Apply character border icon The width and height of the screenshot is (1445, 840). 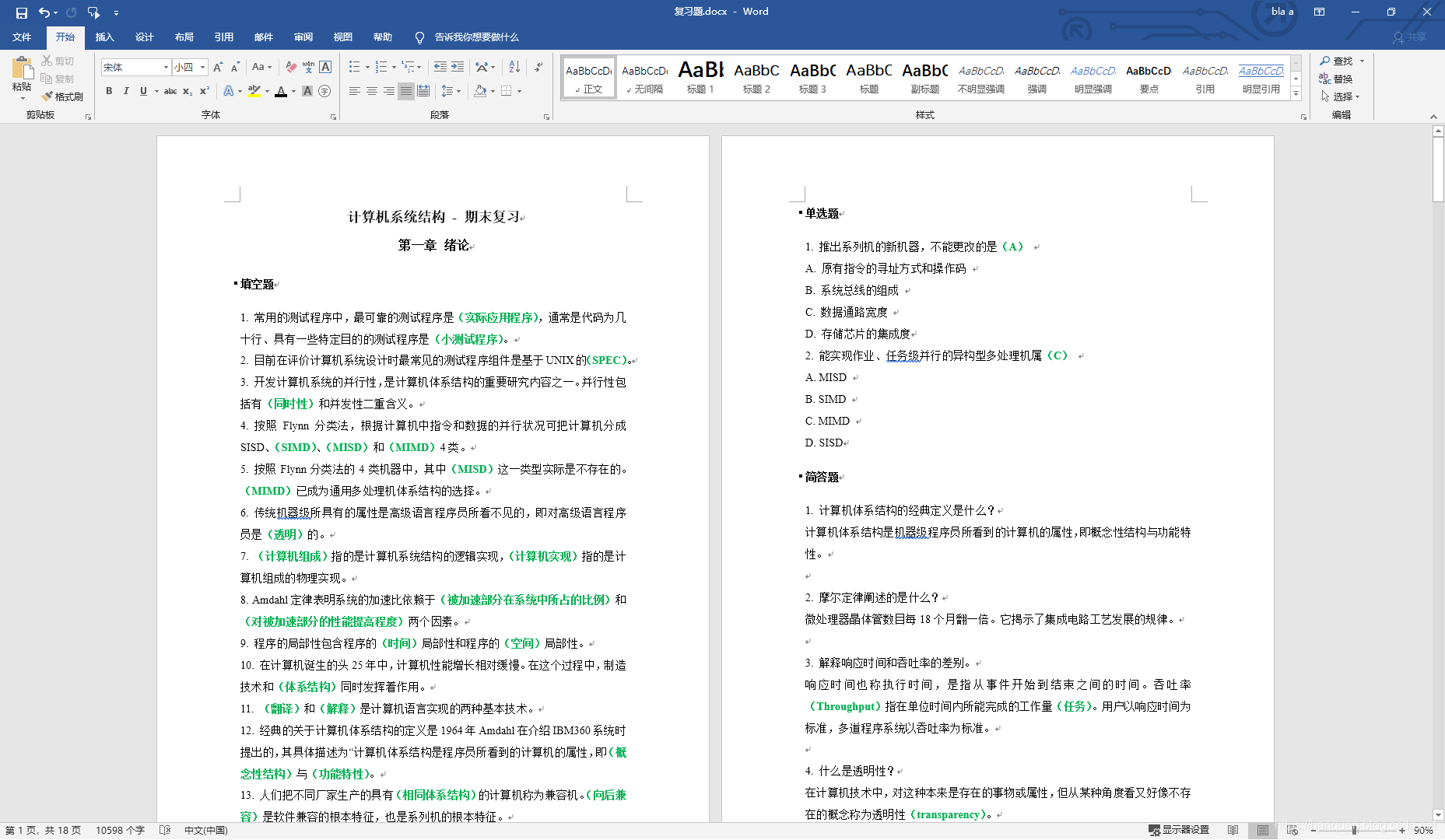point(325,67)
